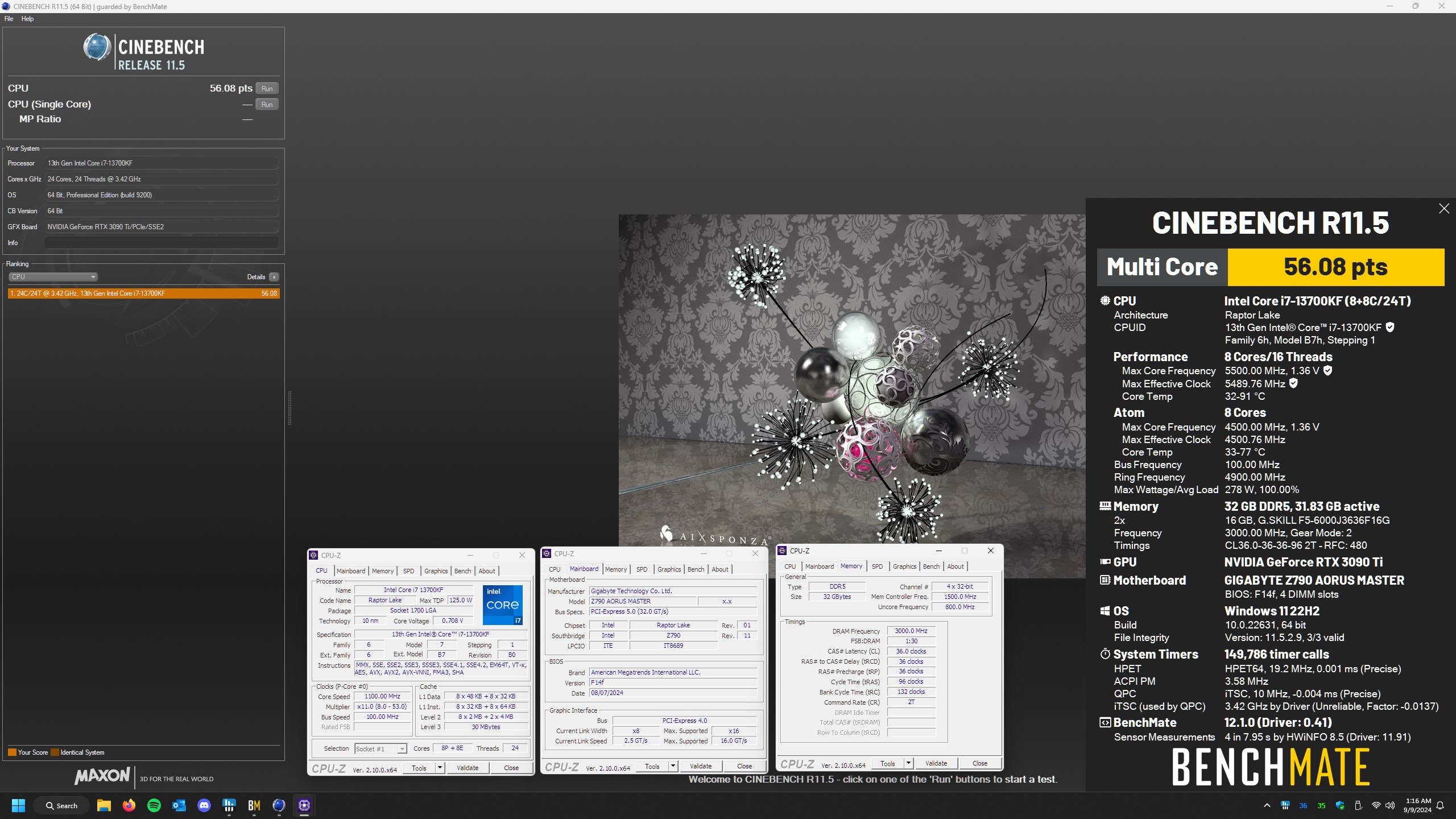Click Validate in left CPU-Z window
The image size is (1456, 819).
tap(468, 768)
